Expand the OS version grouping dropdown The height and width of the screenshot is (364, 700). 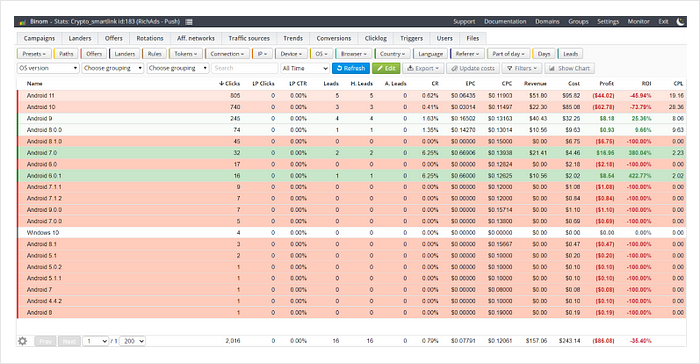click(48, 68)
